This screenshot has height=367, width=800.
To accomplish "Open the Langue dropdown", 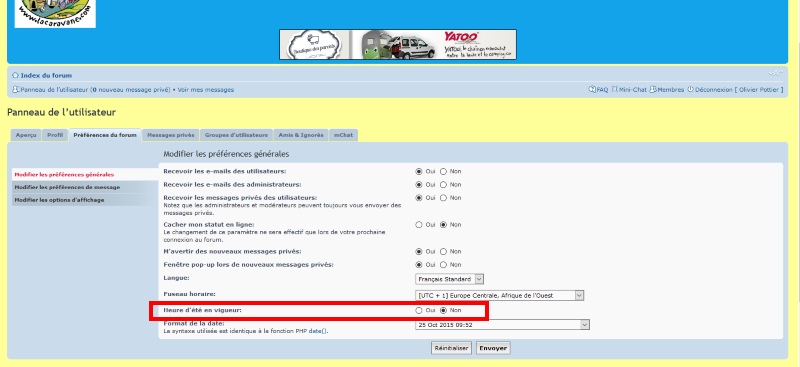I will click(x=449, y=279).
